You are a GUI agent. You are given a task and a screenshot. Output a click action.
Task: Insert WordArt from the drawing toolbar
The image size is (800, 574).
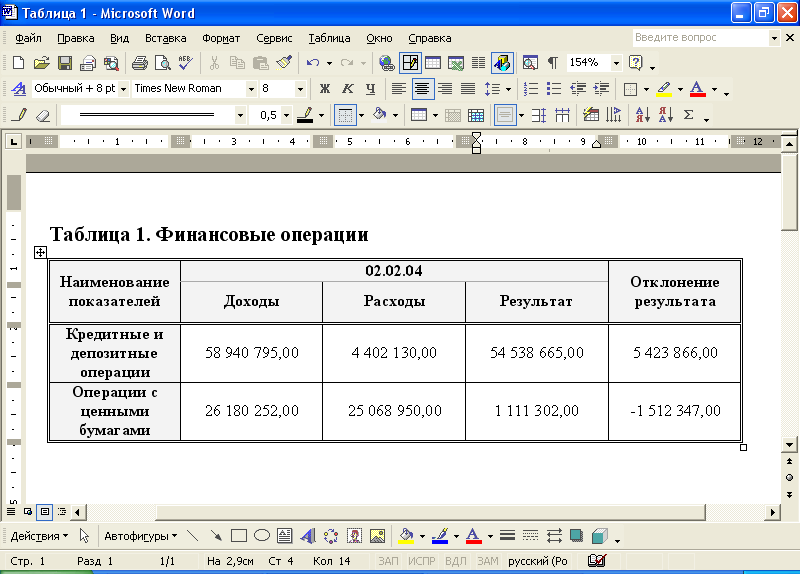307,536
